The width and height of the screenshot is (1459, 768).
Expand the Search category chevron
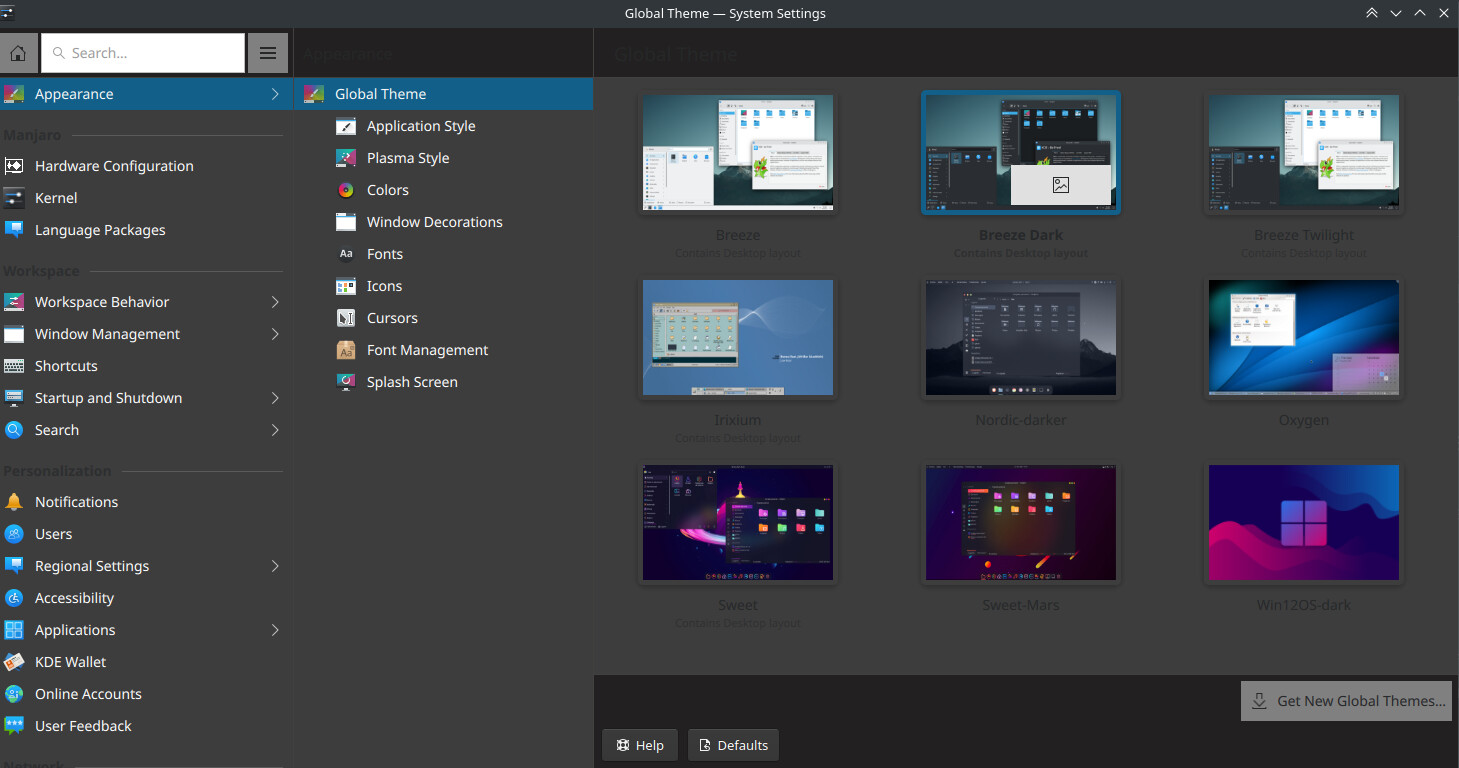tap(275, 430)
